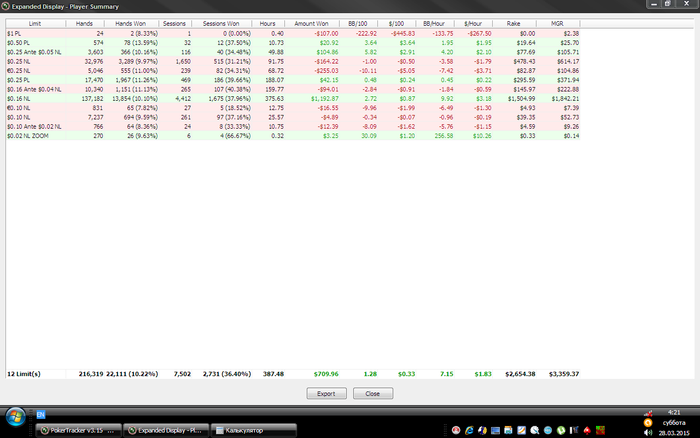
Task: Click the volume speaker tray icon
Action: point(648,432)
